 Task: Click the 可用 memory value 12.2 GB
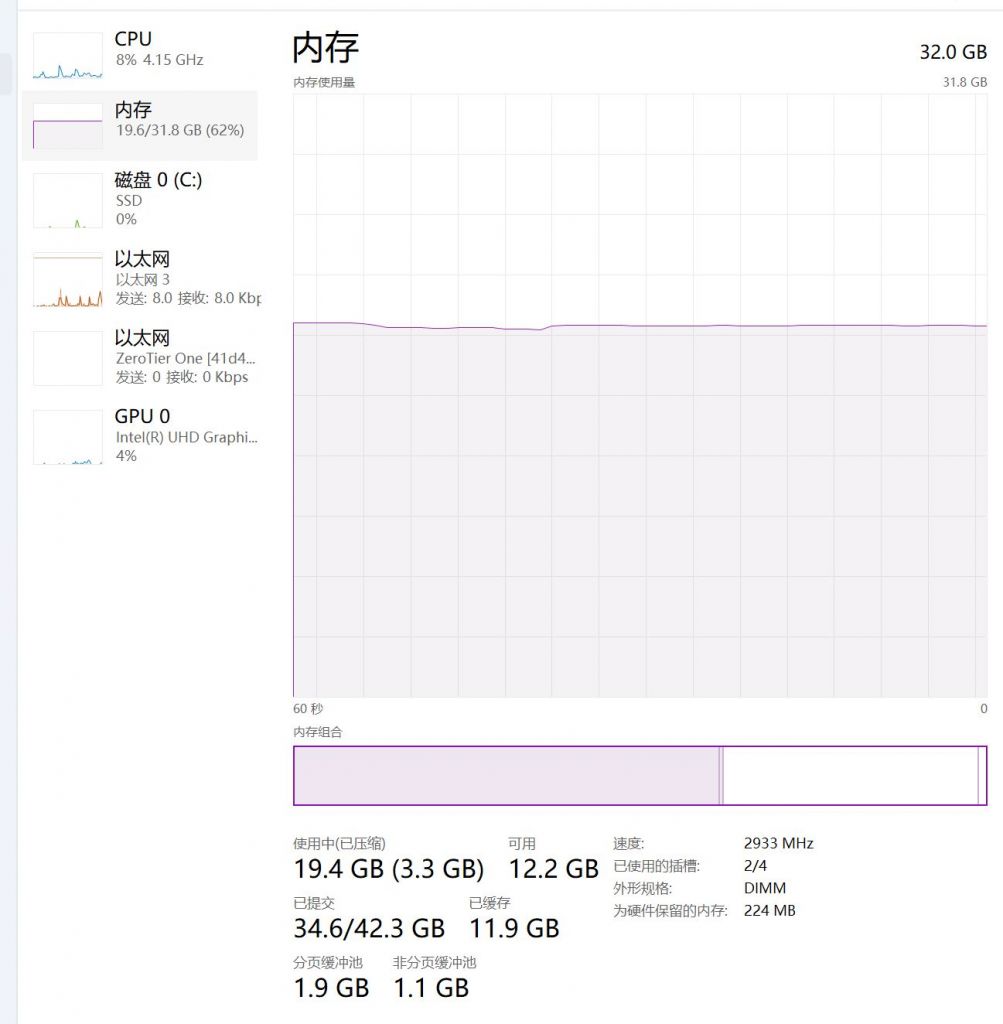click(553, 869)
